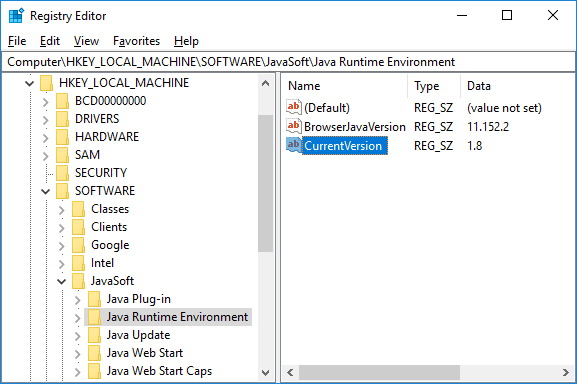Screen dimensions: 577x384
Task: Click the 11.152.2 data cell
Action: 488,127
